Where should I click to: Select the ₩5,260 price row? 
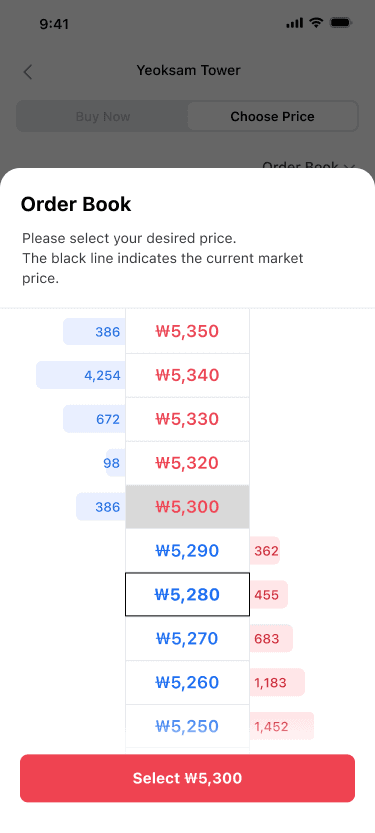(x=188, y=682)
